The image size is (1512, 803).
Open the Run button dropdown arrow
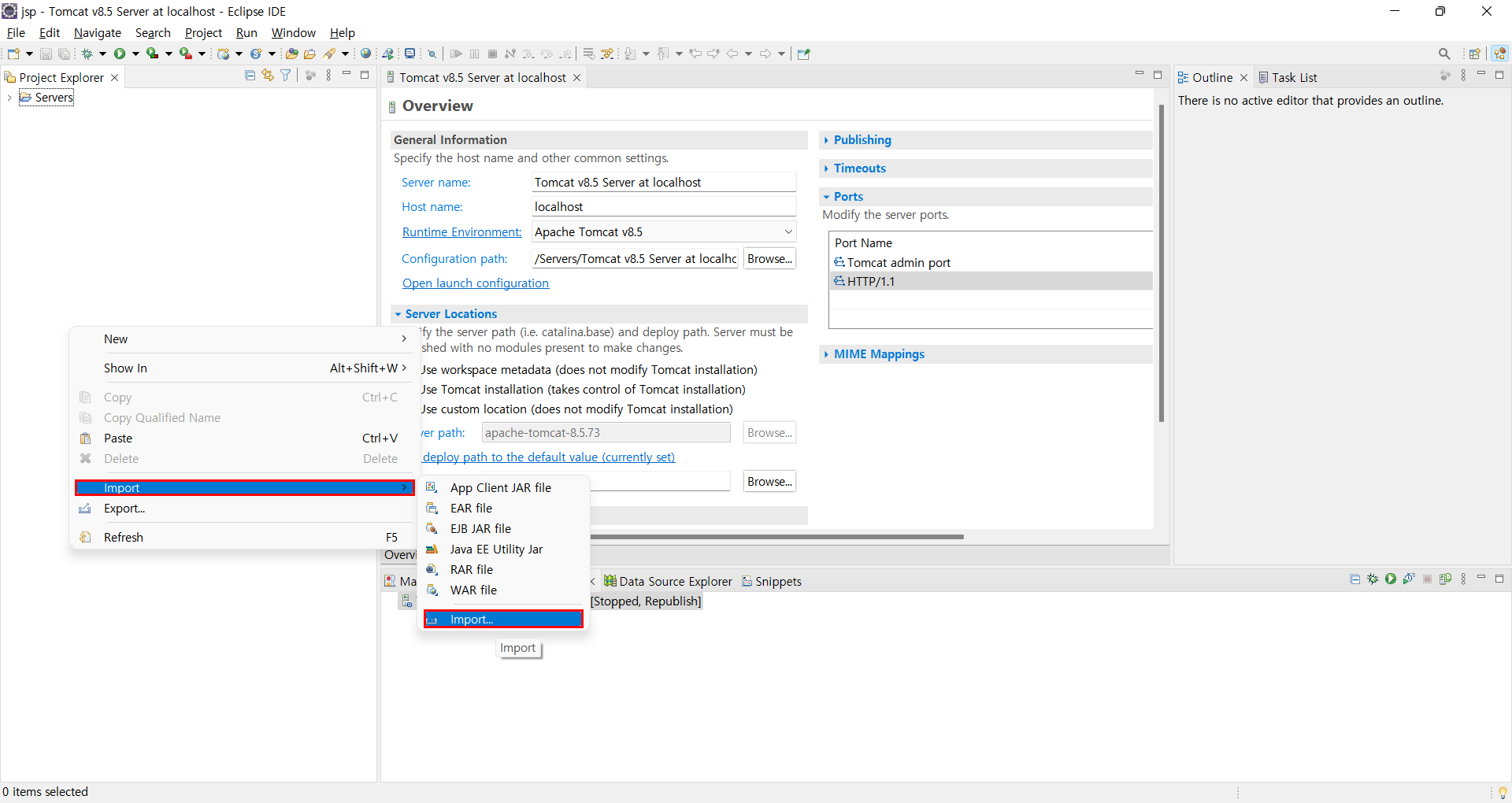[x=135, y=54]
